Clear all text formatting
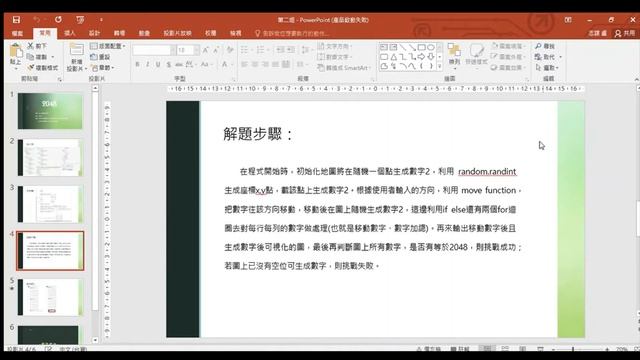This screenshot has width=640, height=360. [230, 50]
